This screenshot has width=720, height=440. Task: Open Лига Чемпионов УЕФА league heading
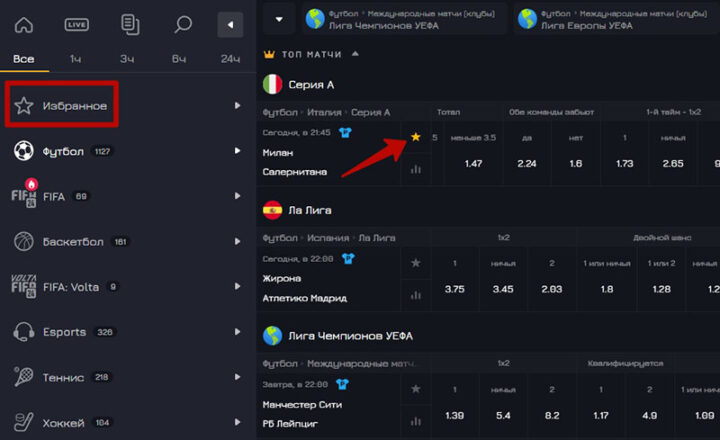tap(350, 336)
